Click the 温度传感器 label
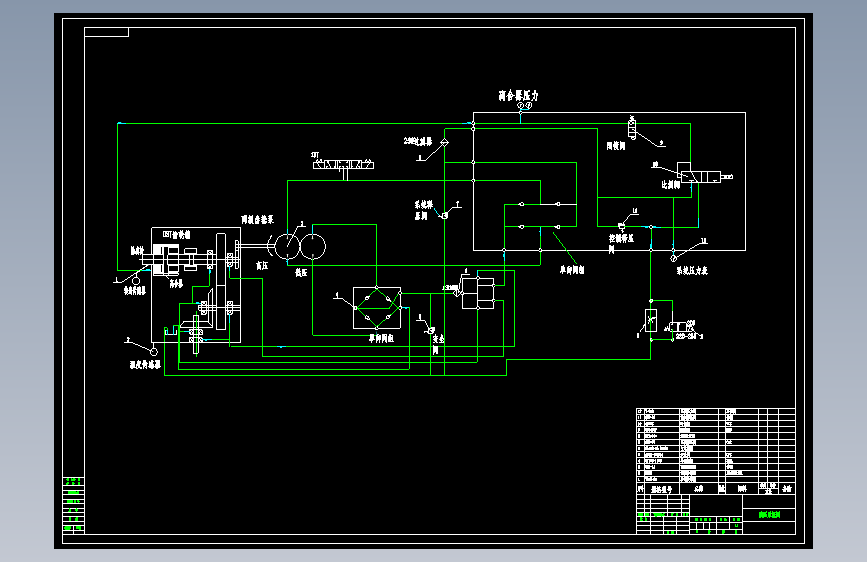867x562 pixels. [x=145, y=365]
